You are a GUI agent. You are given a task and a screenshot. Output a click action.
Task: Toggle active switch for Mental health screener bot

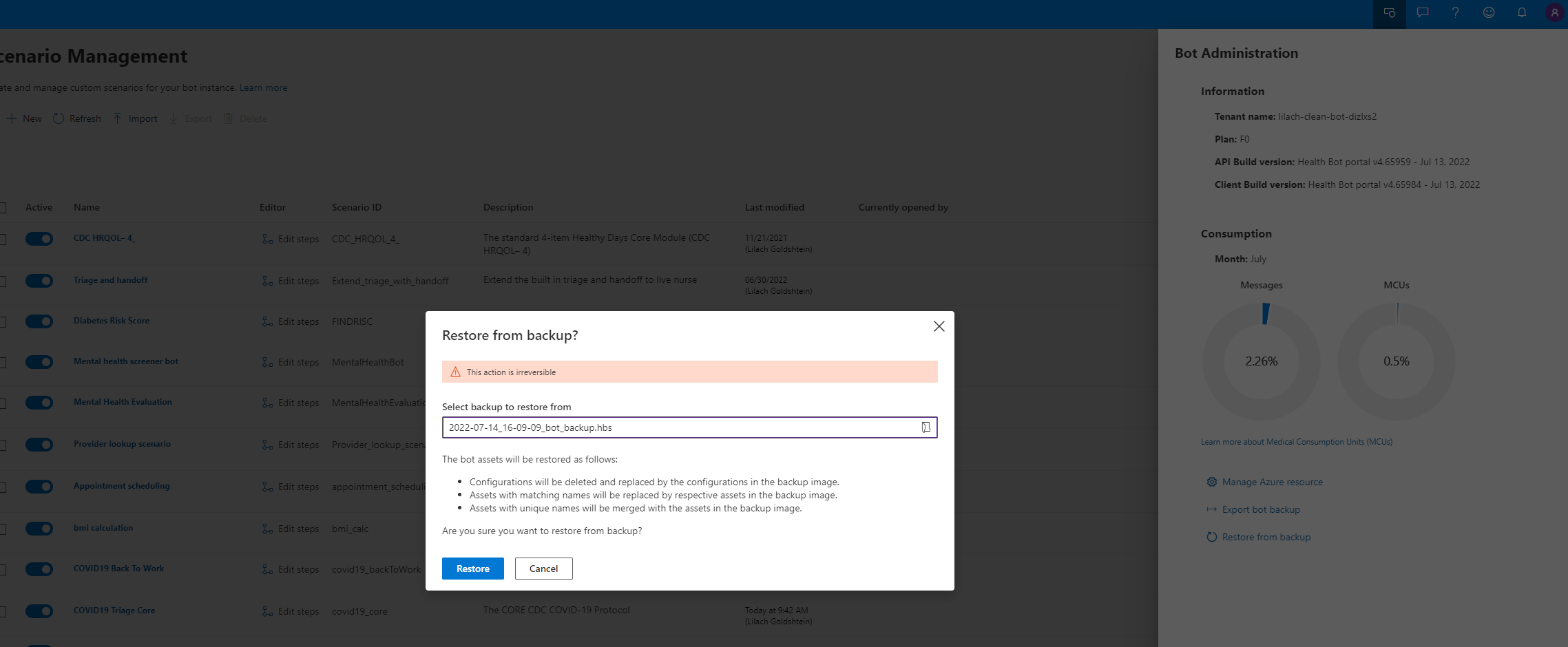[39, 362]
